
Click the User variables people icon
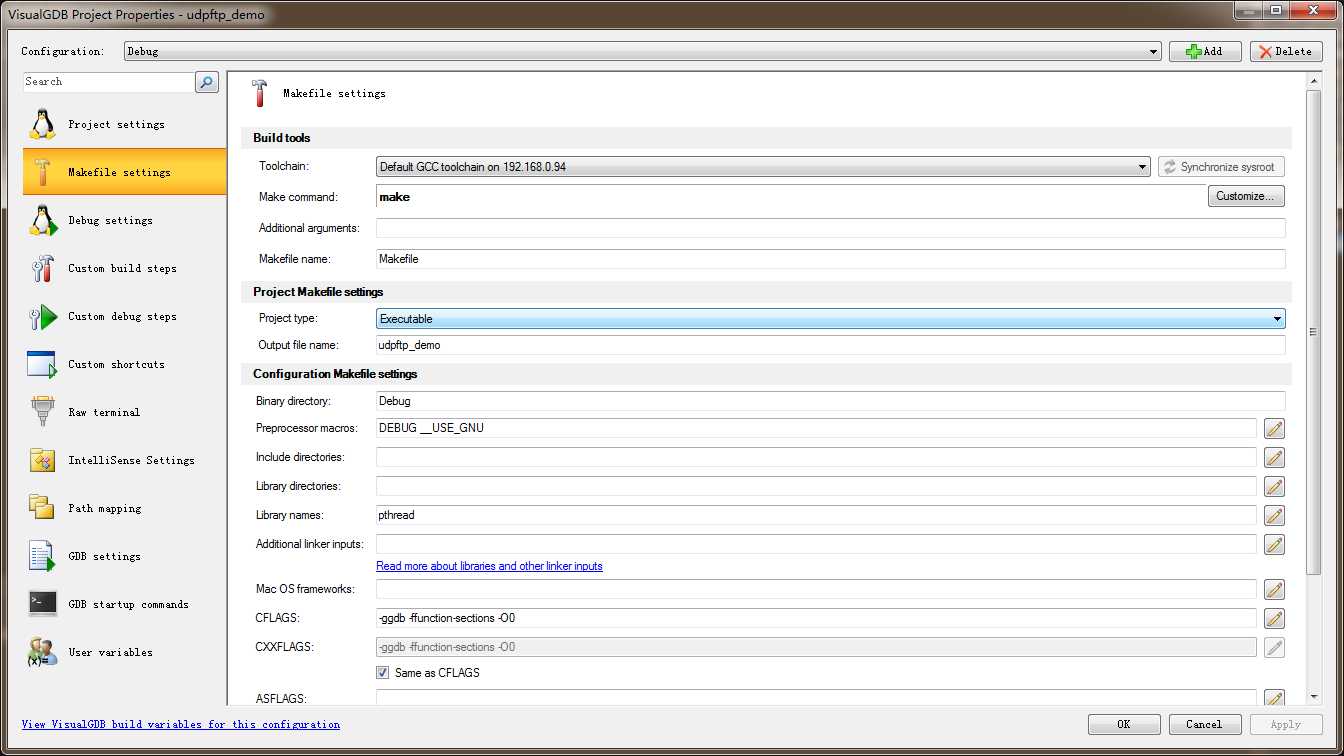point(42,652)
